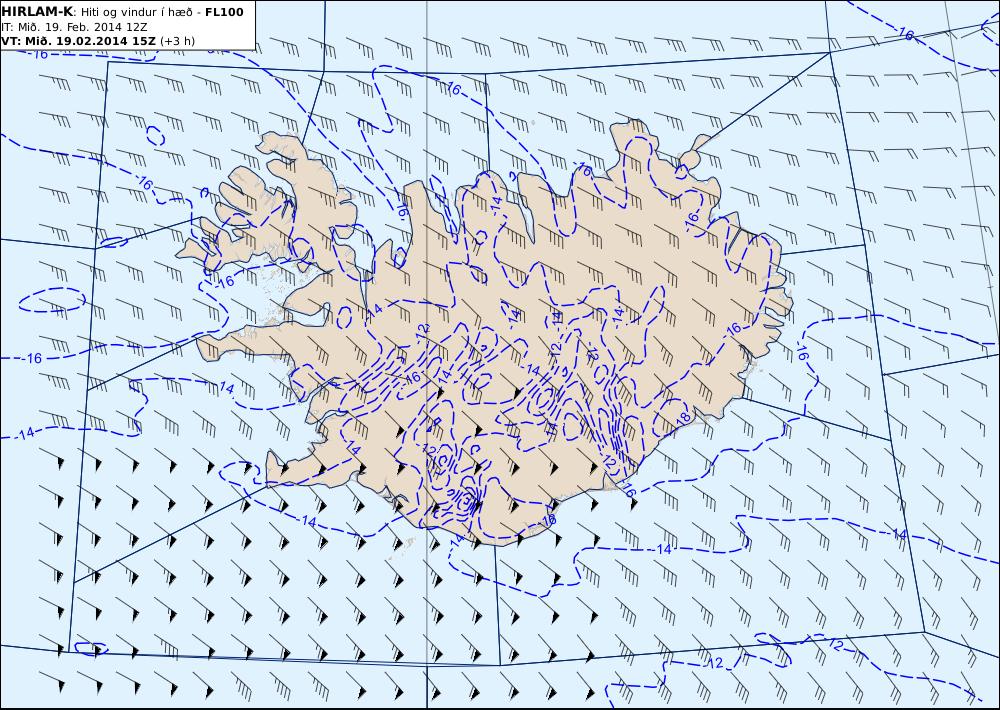This screenshot has height=710, width=1000.
Task: Select the text 'Hiti og vindur í hæð'
Action: point(136,13)
